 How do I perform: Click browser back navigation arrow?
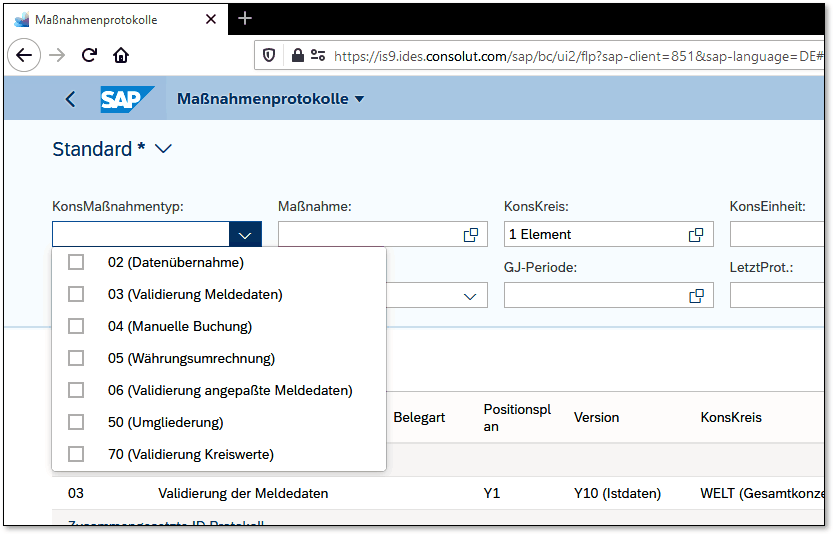(26, 56)
